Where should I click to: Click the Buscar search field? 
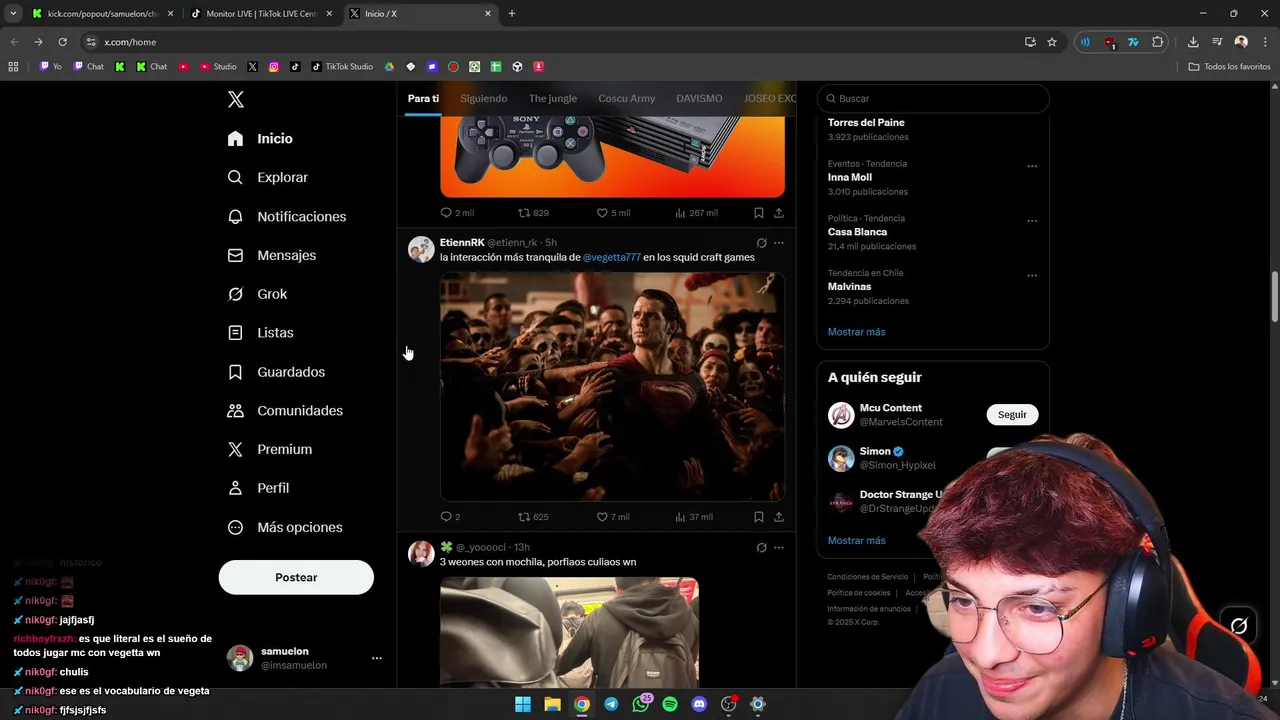(x=933, y=98)
